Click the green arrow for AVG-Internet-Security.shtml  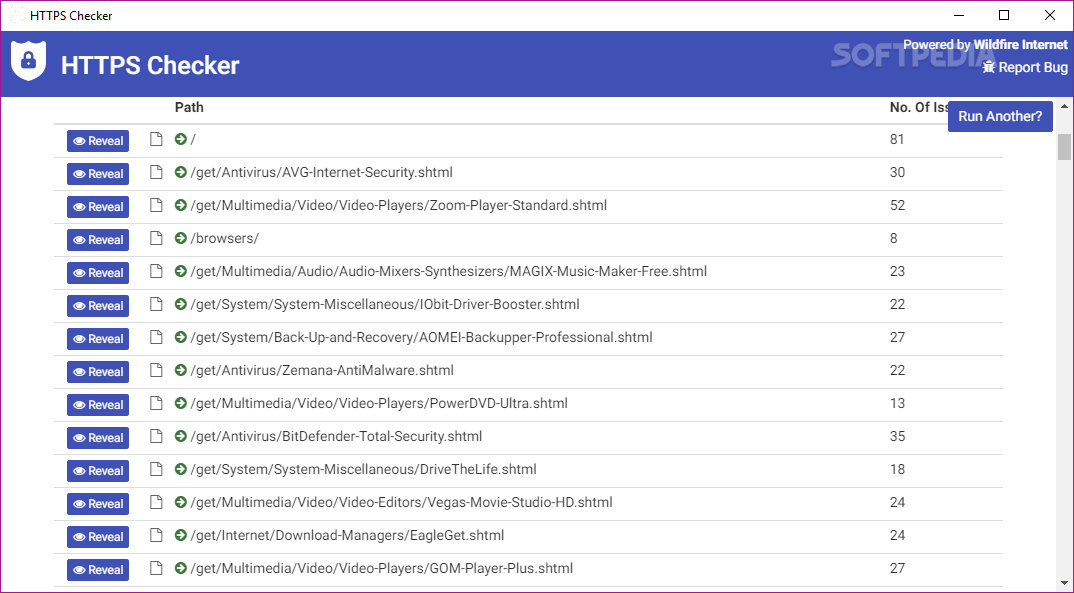coord(181,172)
